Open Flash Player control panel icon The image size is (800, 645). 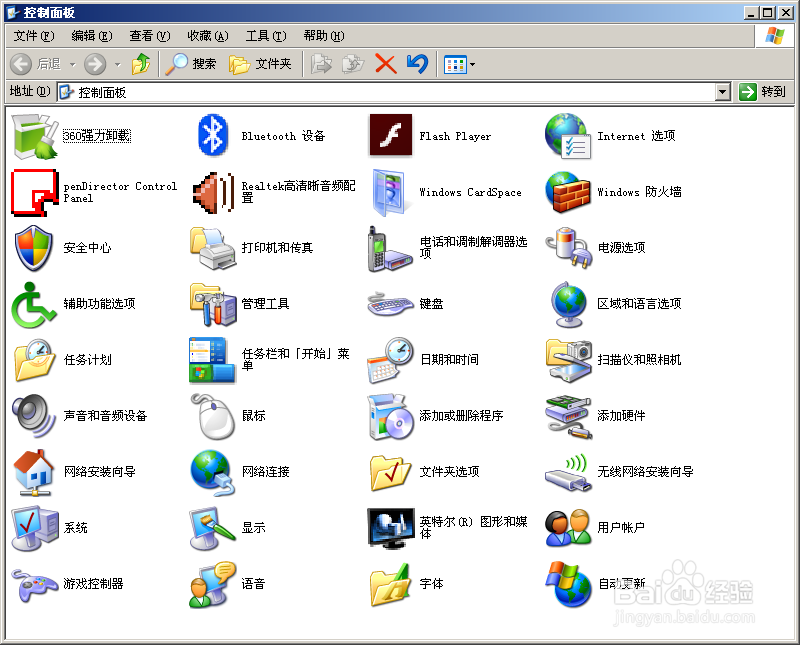point(391,136)
